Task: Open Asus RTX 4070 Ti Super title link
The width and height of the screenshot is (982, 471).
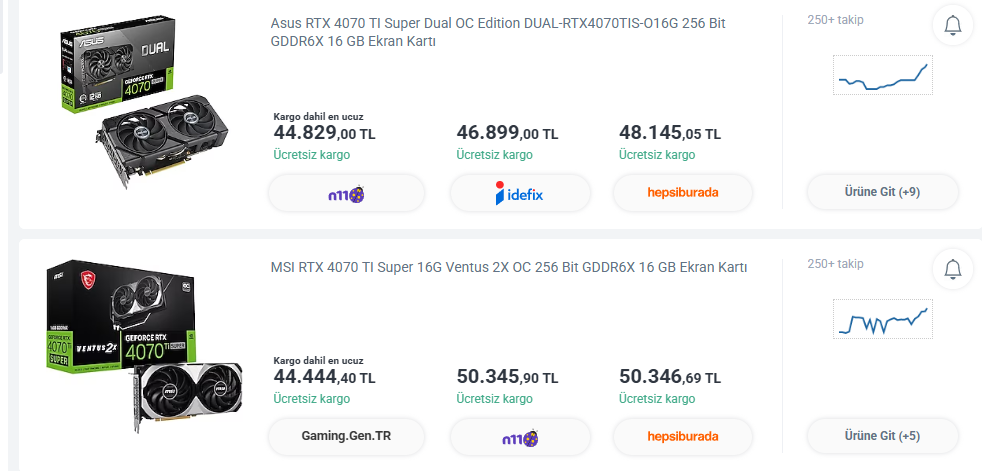Action: pos(497,32)
